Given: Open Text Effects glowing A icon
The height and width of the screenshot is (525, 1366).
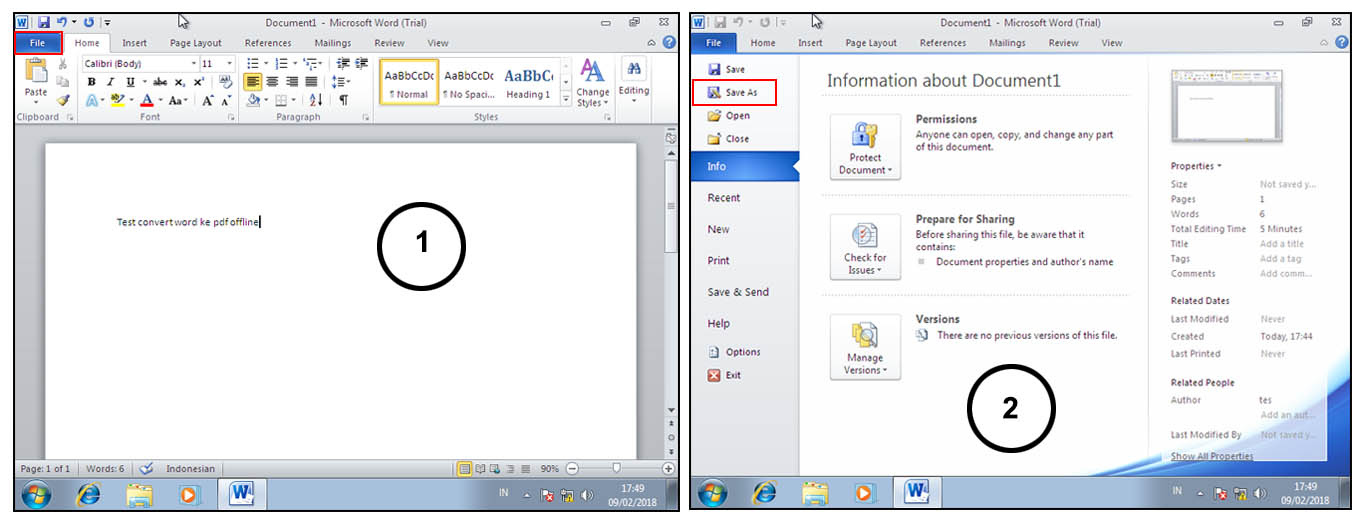Looking at the screenshot, I should (92, 100).
